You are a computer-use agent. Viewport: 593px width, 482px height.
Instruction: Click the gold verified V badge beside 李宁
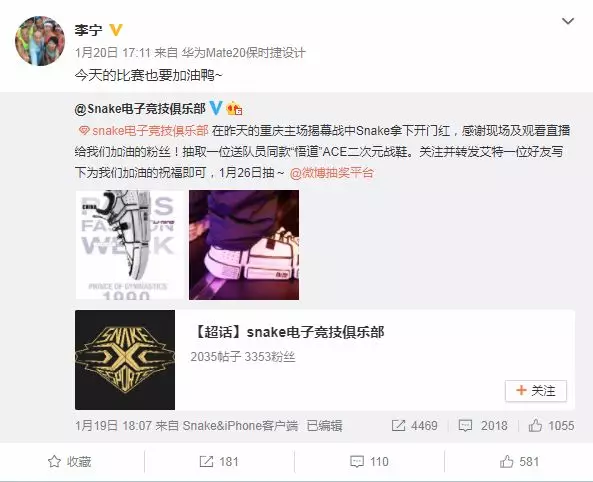116,30
